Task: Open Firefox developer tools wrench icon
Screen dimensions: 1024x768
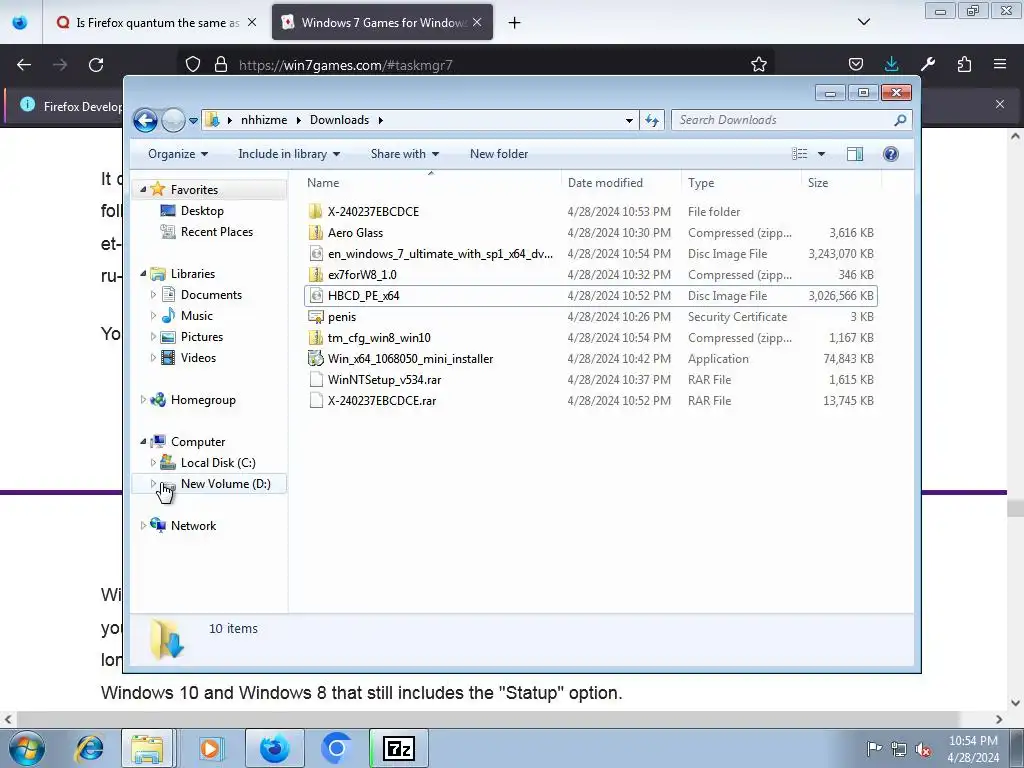Action: (x=927, y=64)
